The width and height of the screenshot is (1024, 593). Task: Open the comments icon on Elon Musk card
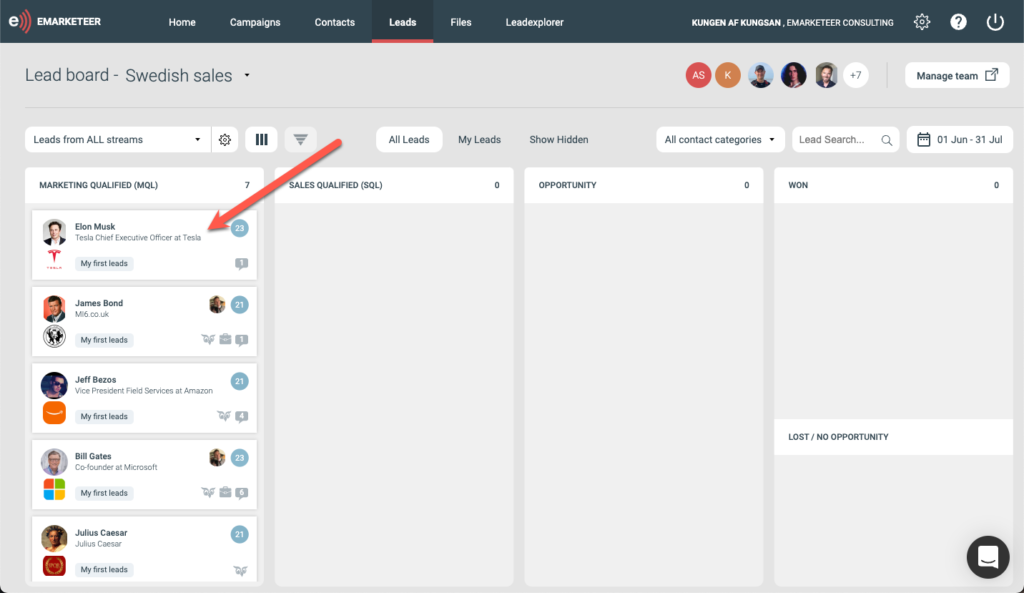(242, 263)
